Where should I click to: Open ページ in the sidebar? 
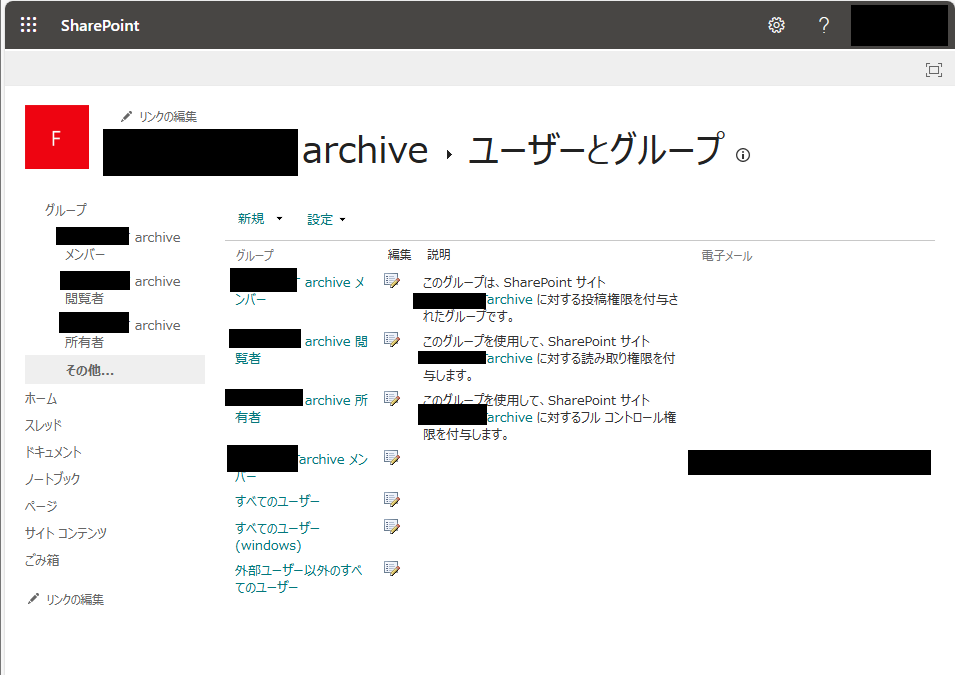(x=41, y=506)
